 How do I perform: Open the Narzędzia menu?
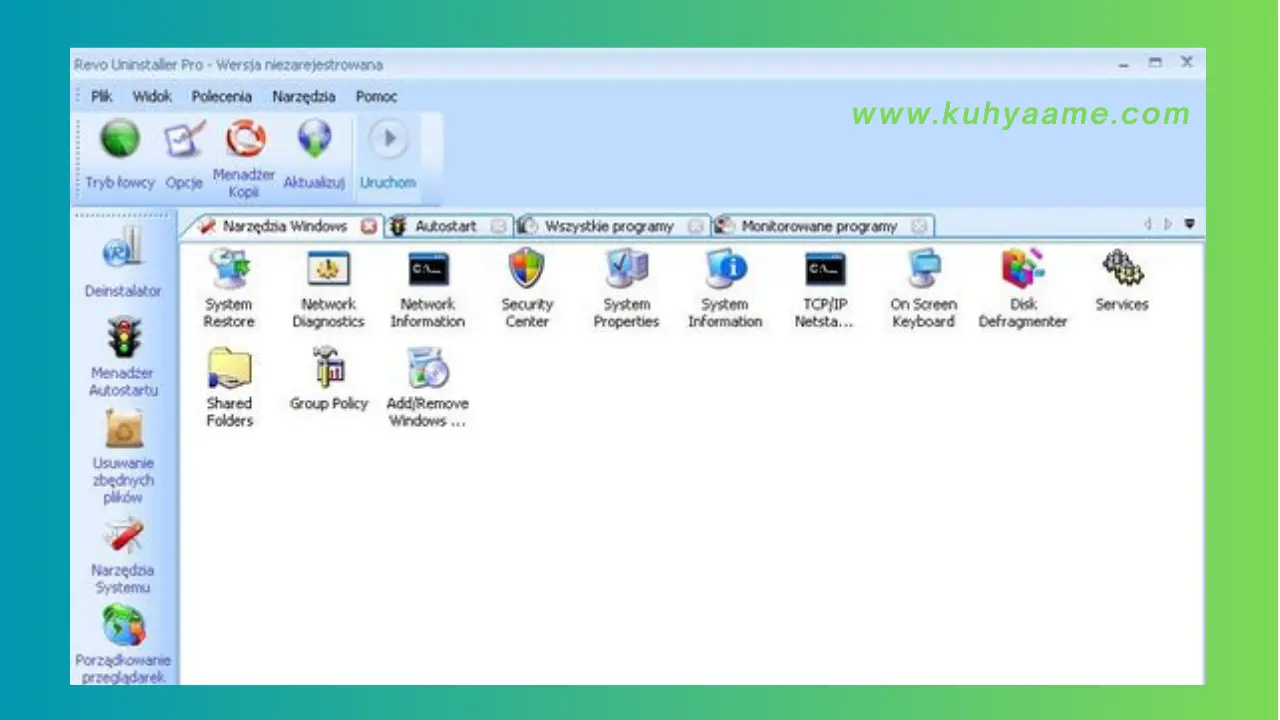[304, 97]
